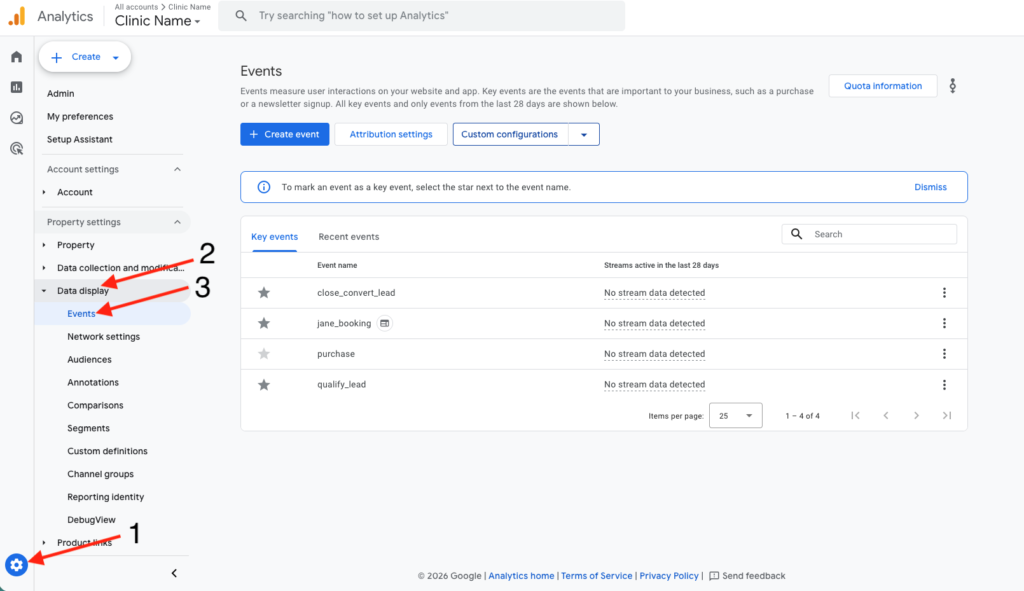
Task: Toggle the qualify_lead key event star
Action: pyautogui.click(x=264, y=385)
